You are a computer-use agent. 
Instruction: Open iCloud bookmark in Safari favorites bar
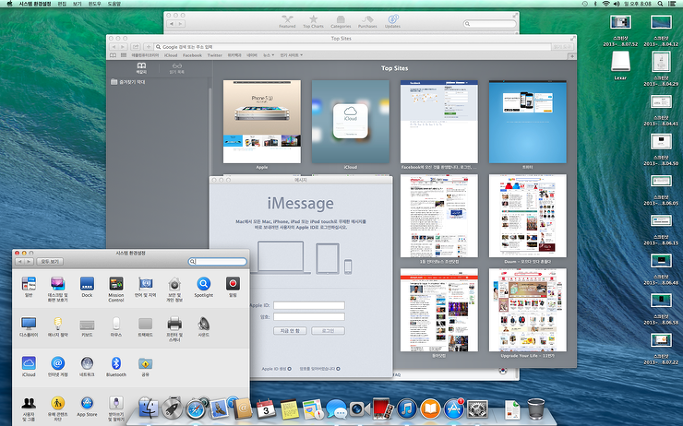coord(171,55)
